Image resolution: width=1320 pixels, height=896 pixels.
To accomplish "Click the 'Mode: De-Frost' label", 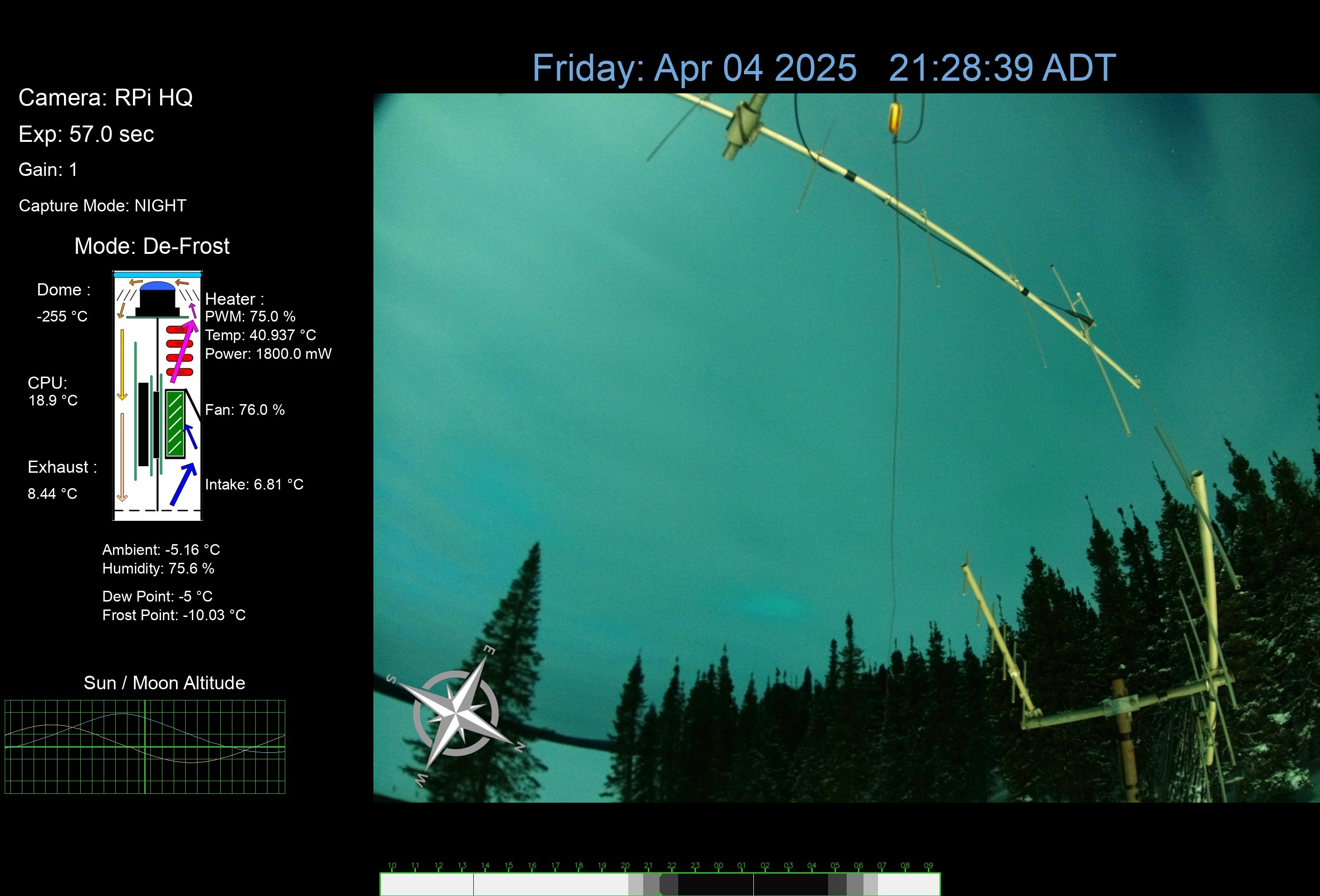I will [x=152, y=246].
